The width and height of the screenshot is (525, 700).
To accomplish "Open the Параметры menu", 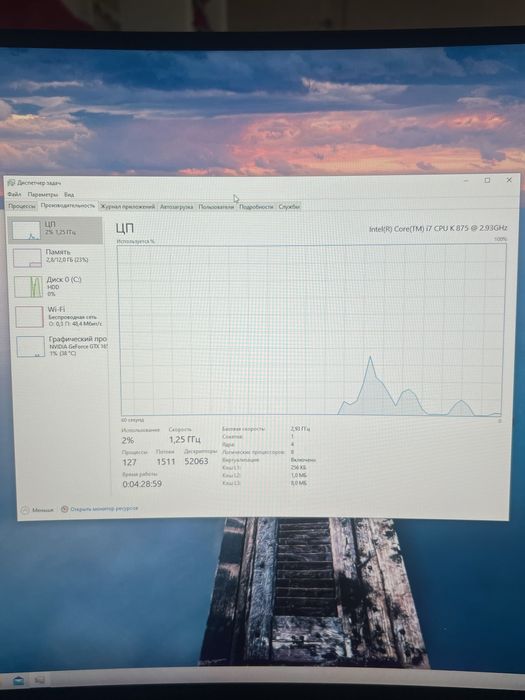I will pos(42,195).
